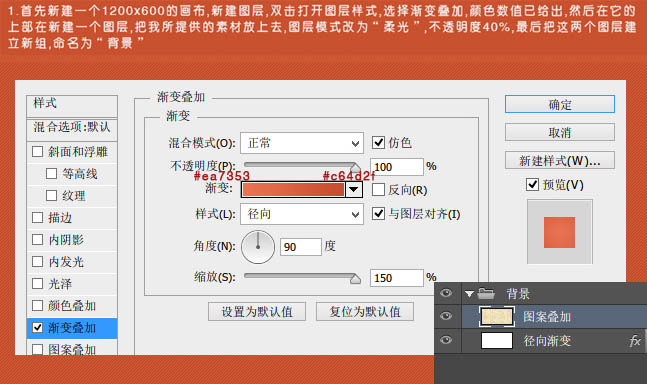Hide the 图案叠加 layer

pos(446,316)
